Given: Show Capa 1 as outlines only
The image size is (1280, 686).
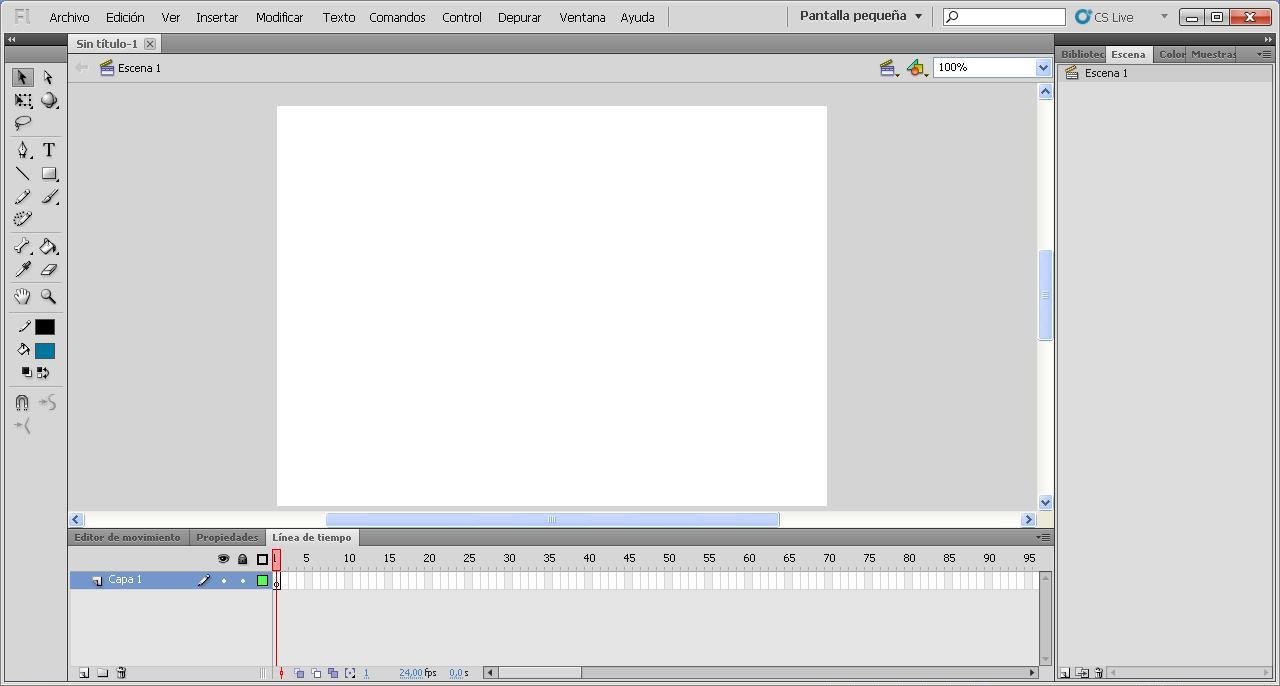Looking at the screenshot, I should pos(260,579).
